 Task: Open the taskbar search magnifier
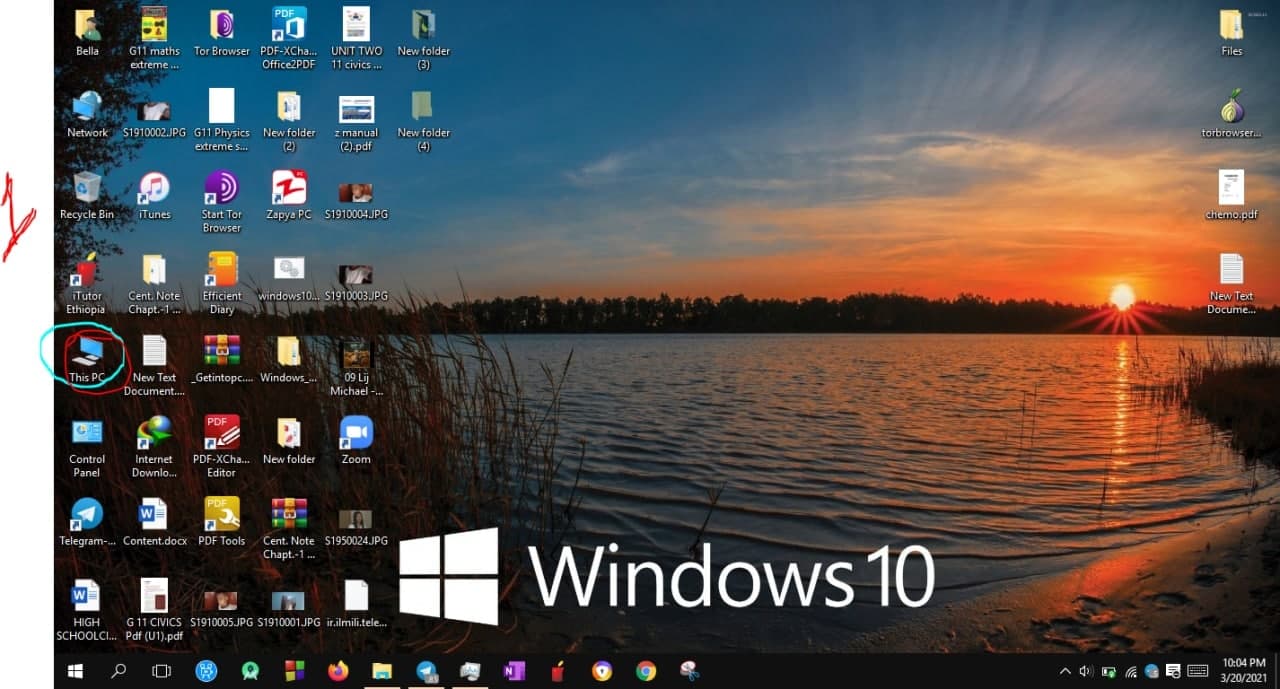click(118, 671)
